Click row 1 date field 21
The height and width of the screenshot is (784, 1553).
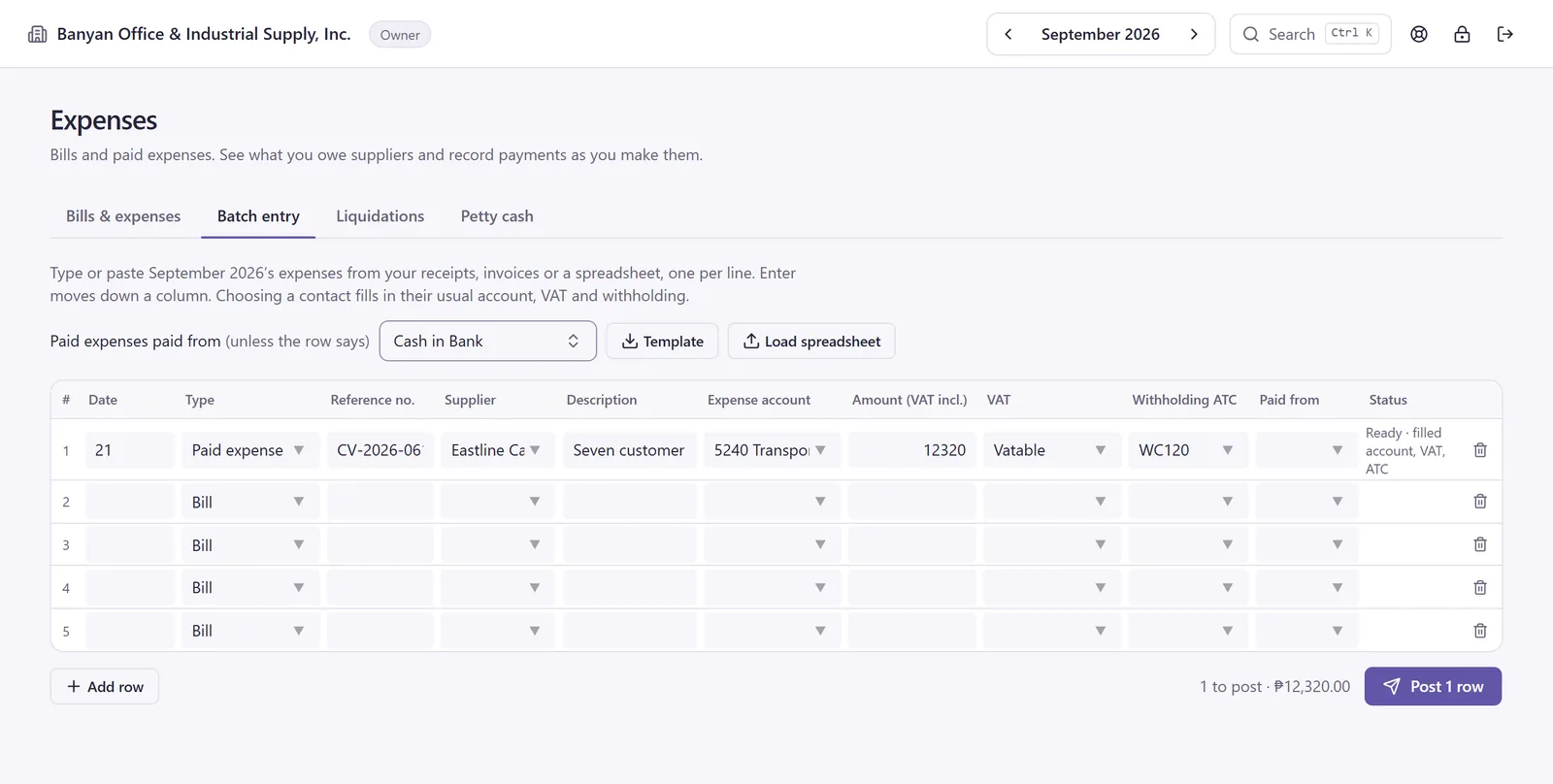tap(130, 450)
